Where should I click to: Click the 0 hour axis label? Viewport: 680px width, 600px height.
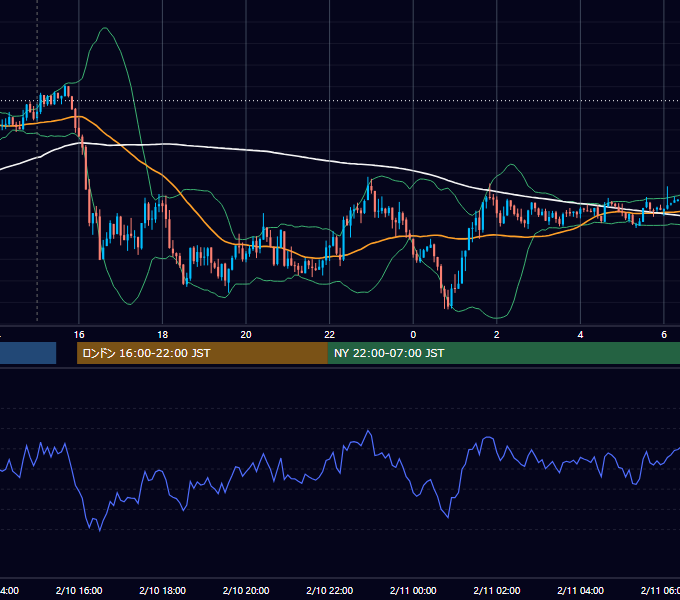[x=413, y=334]
